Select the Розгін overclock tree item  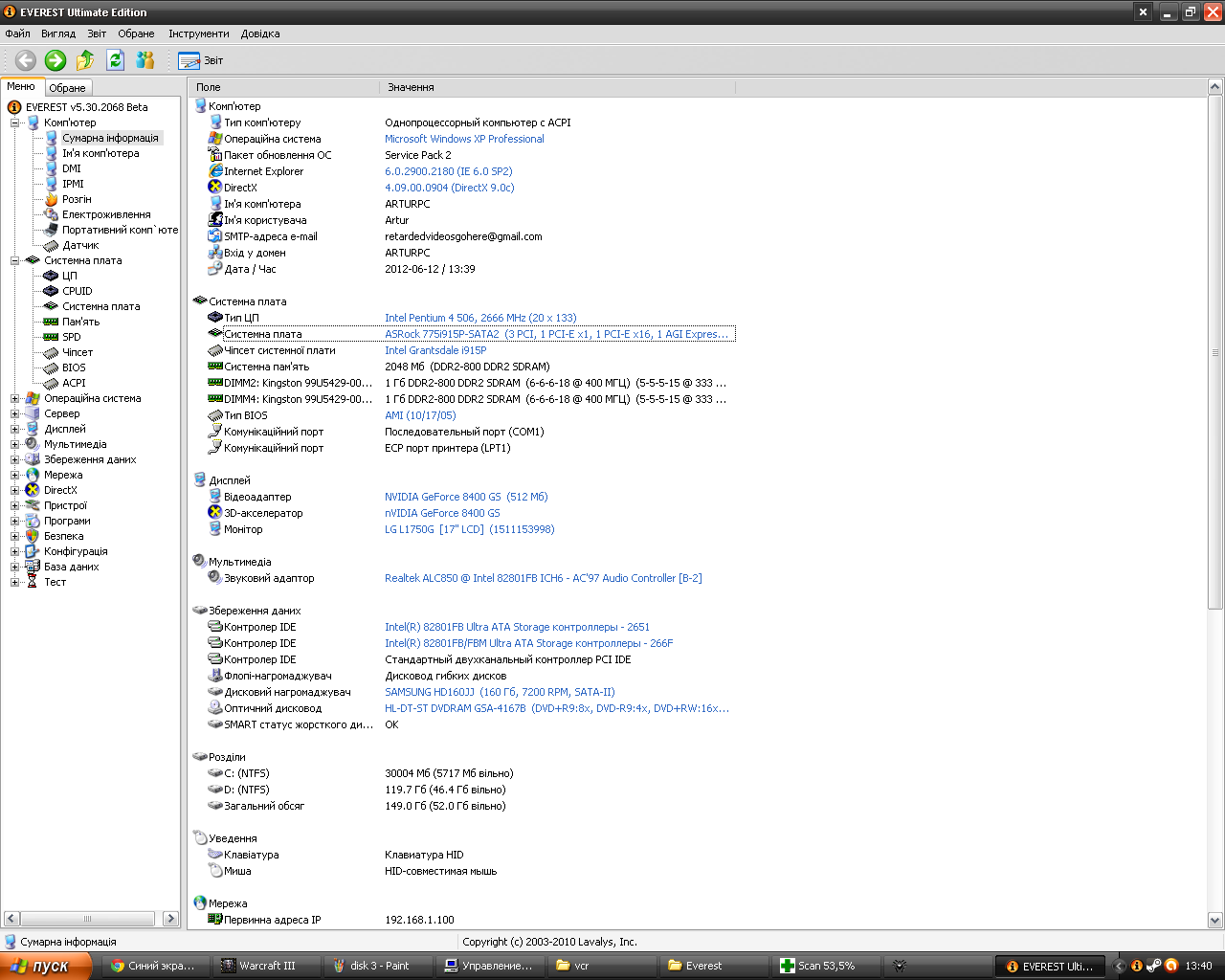(77, 199)
